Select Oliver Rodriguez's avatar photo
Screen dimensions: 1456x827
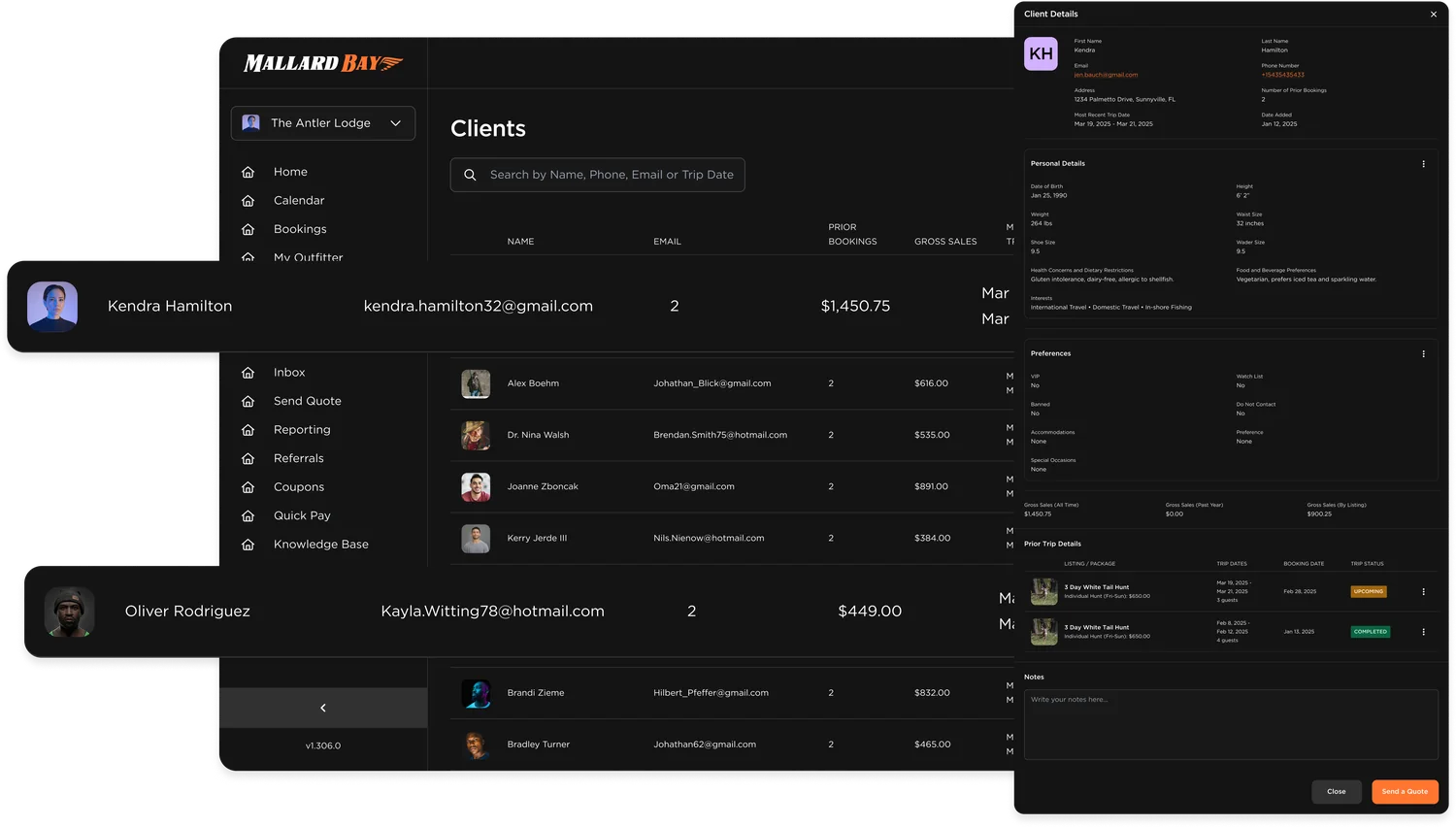tap(70, 612)
